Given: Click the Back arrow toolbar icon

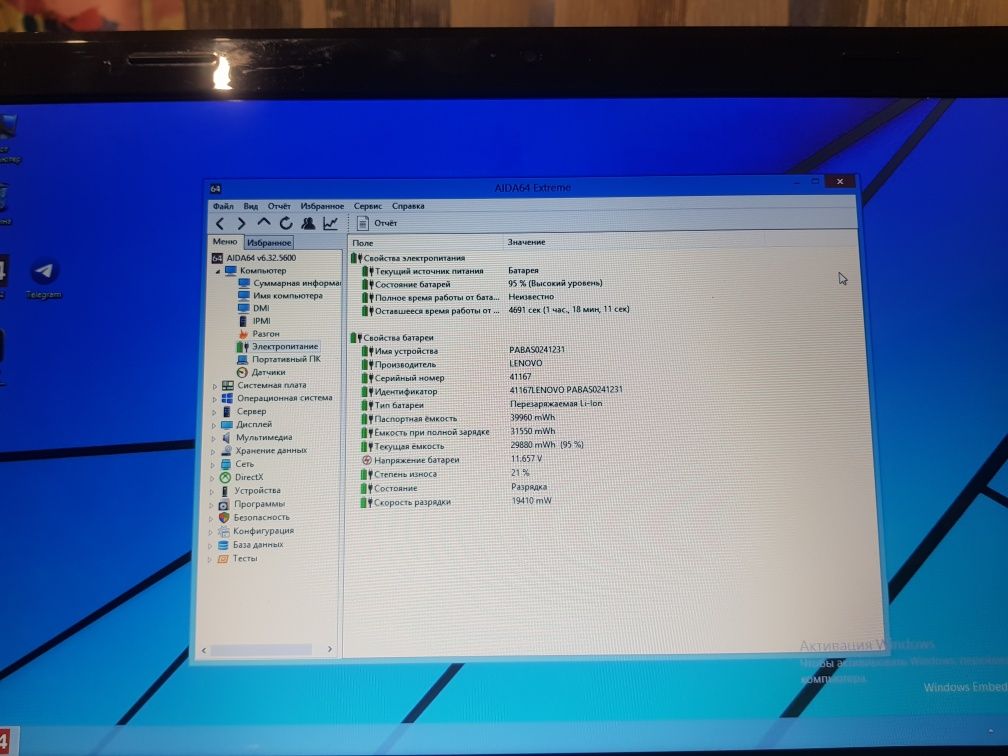Looking at the screenshot, I should click(x=220, y=224).
